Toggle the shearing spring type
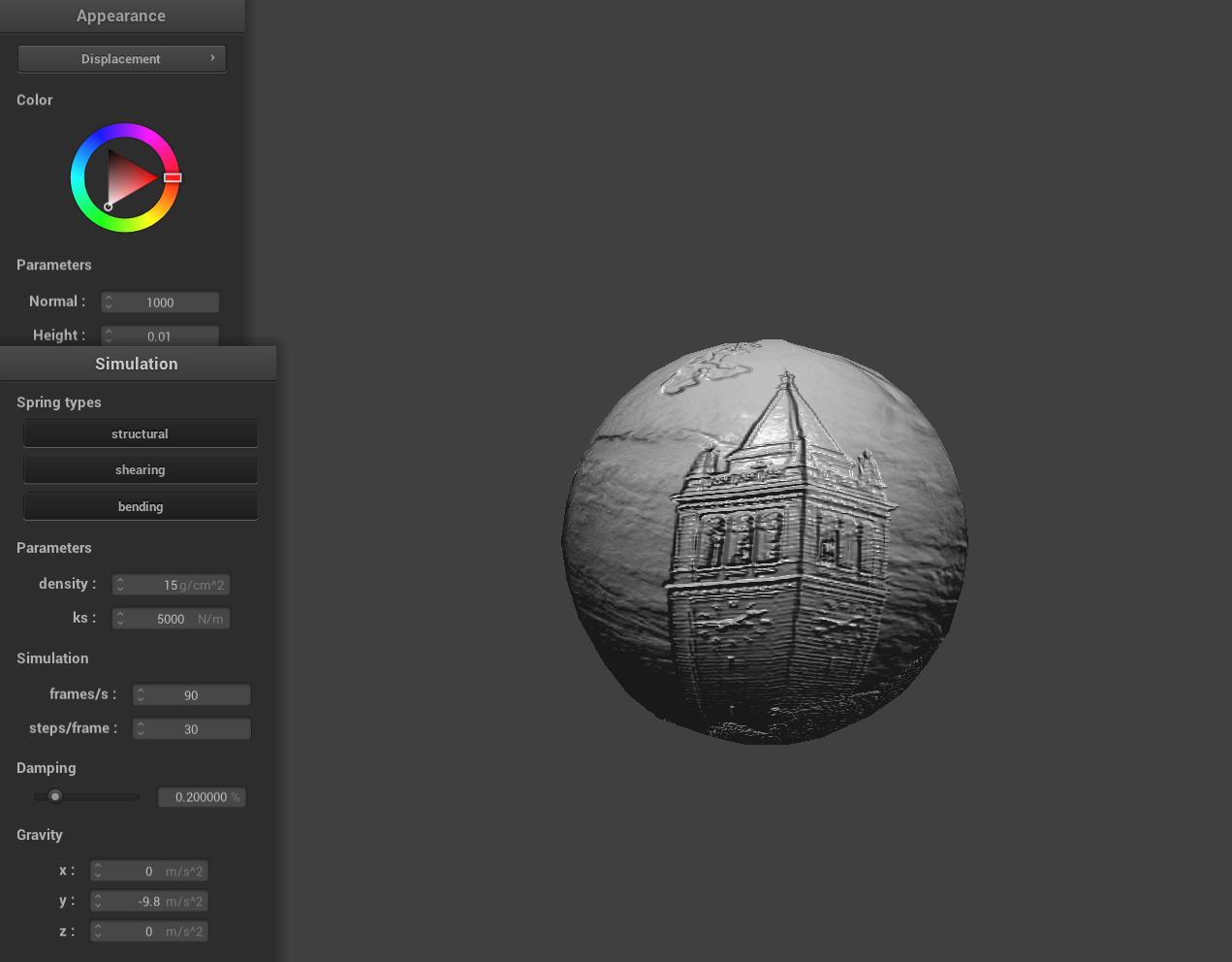 click(x=140, y=469)
